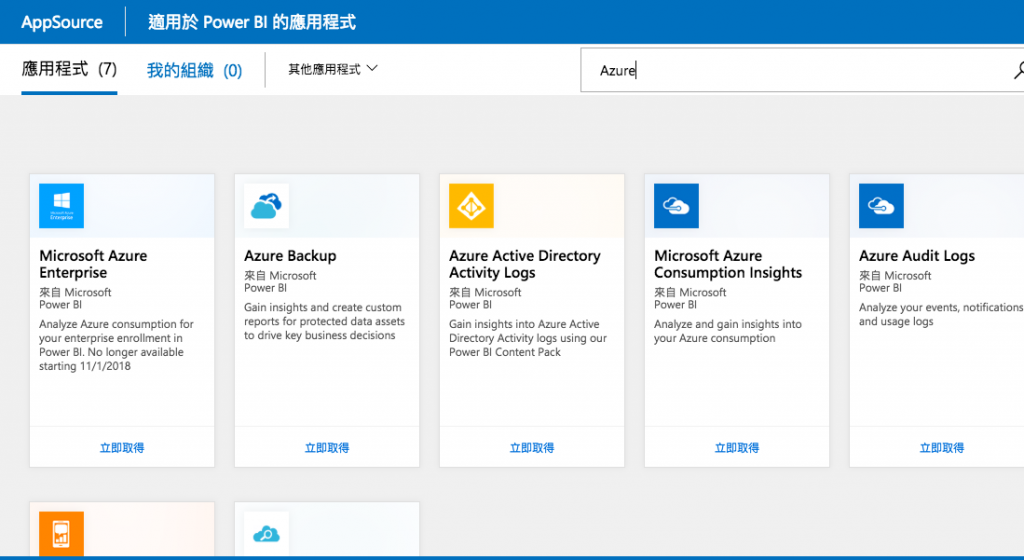Click the AppSource logo text
Viewport: 1024px width, 560px height.
point(62,22)
